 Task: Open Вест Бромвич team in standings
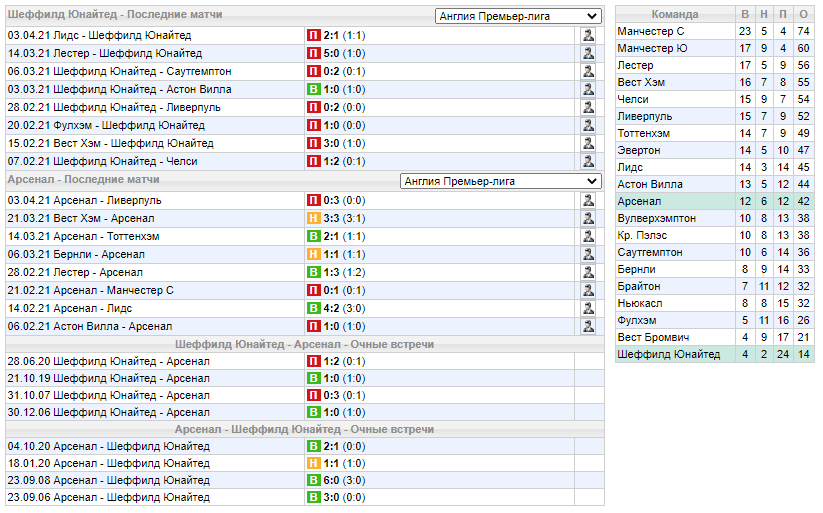(x=653, y=337)
